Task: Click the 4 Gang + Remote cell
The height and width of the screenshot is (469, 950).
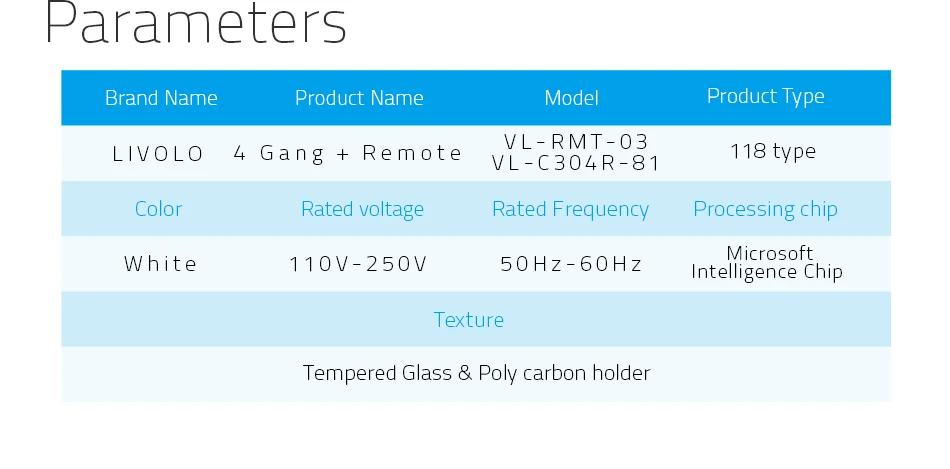Action: [348, 153]
